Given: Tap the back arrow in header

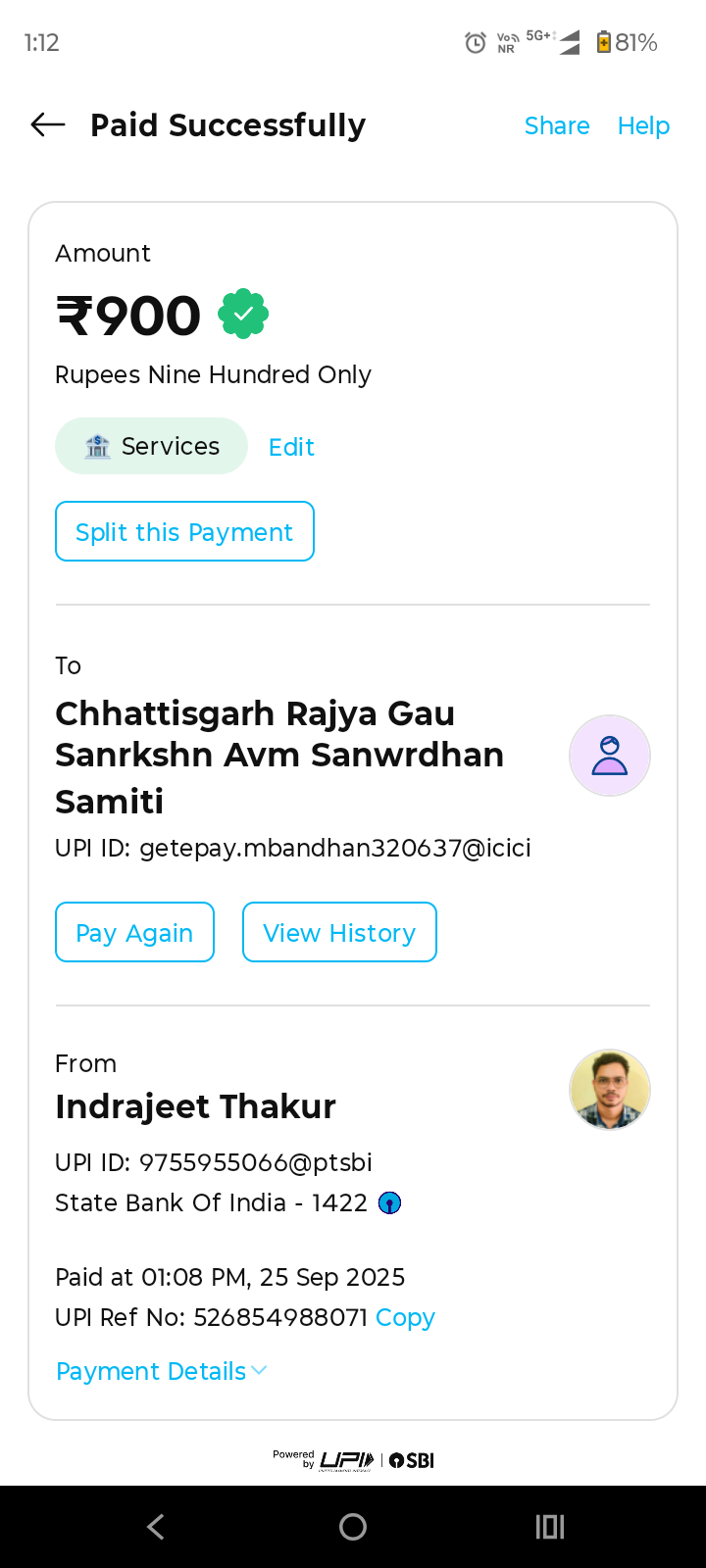Looking at the screenshot, I should coord(48,124).
